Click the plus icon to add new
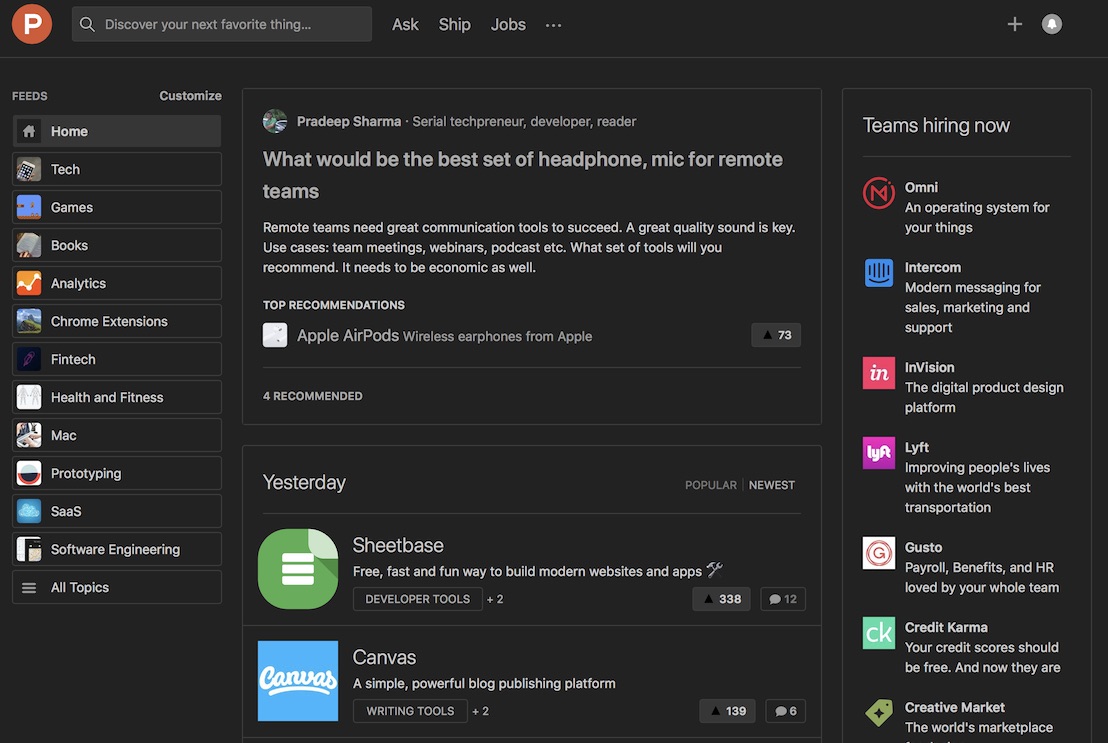1108x743 pixels. click(x=1015, y=24)
